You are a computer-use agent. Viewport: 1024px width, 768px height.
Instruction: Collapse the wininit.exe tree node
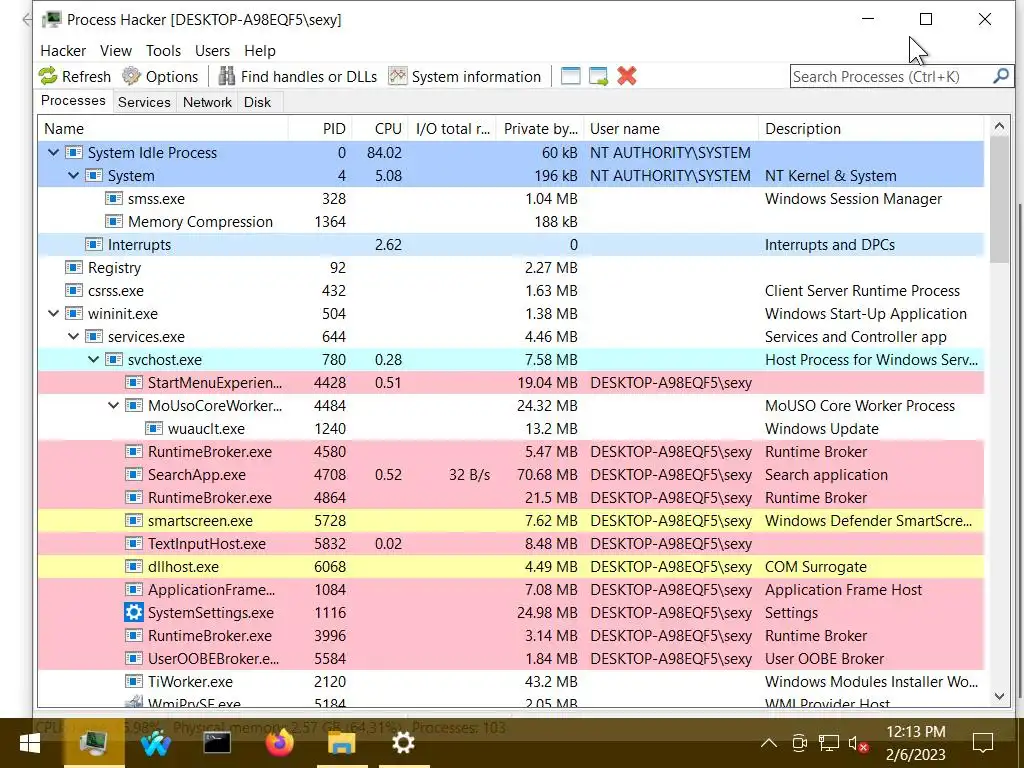54,313
